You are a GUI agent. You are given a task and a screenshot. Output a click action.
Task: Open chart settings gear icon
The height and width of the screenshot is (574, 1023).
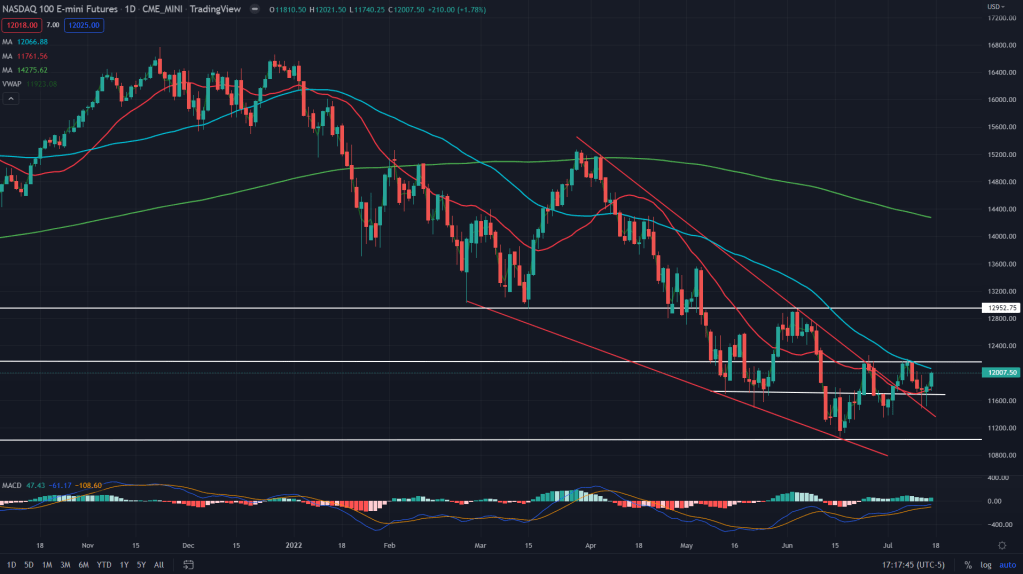coord(1002,545)
